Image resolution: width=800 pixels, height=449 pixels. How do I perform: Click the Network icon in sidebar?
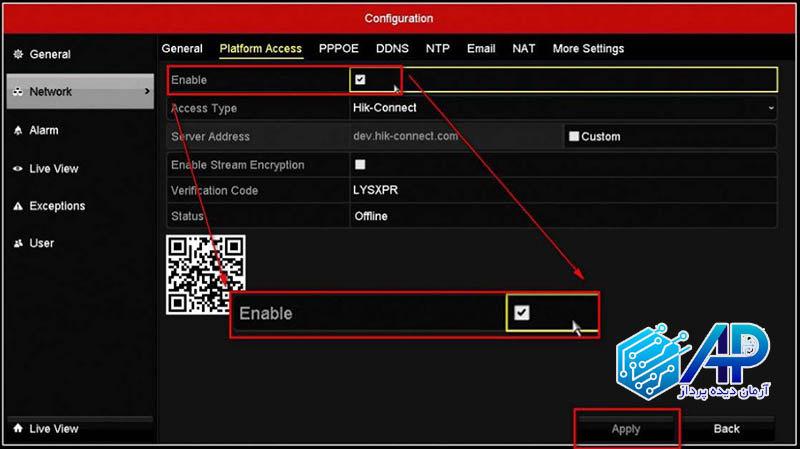pyautogui.click(x=18, y=92)
